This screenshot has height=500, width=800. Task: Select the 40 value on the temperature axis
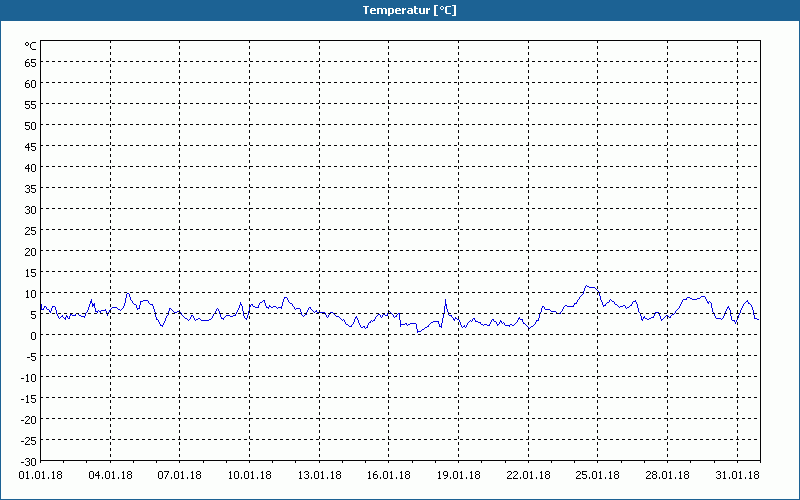coord(31,168)
